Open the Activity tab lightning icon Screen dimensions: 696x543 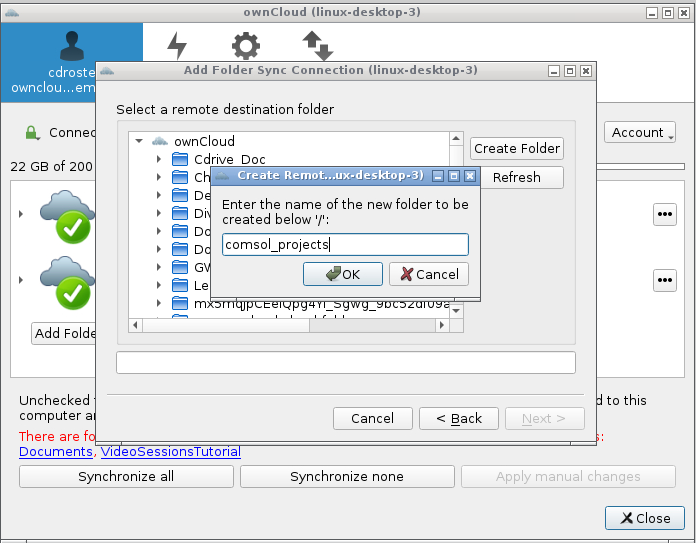pyautogui.click(x=177, y=45)
